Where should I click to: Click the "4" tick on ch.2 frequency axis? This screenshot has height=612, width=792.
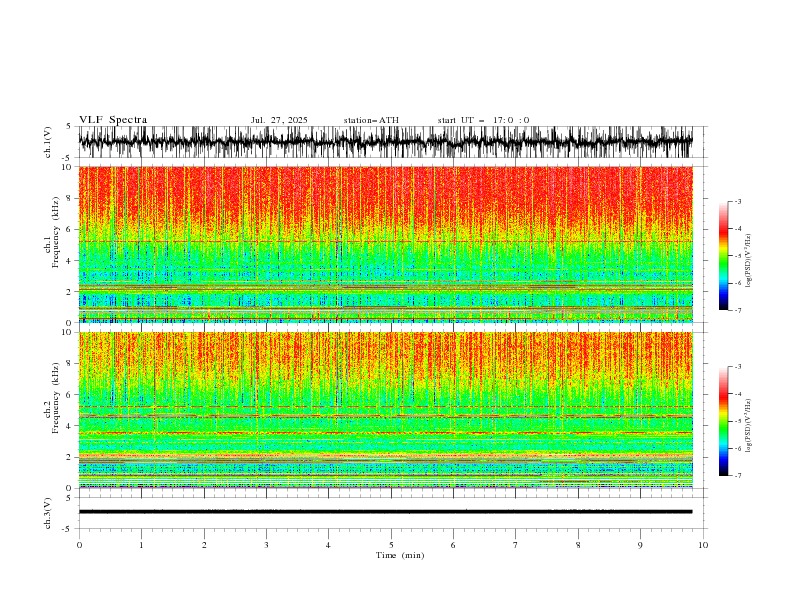[70, 426]
